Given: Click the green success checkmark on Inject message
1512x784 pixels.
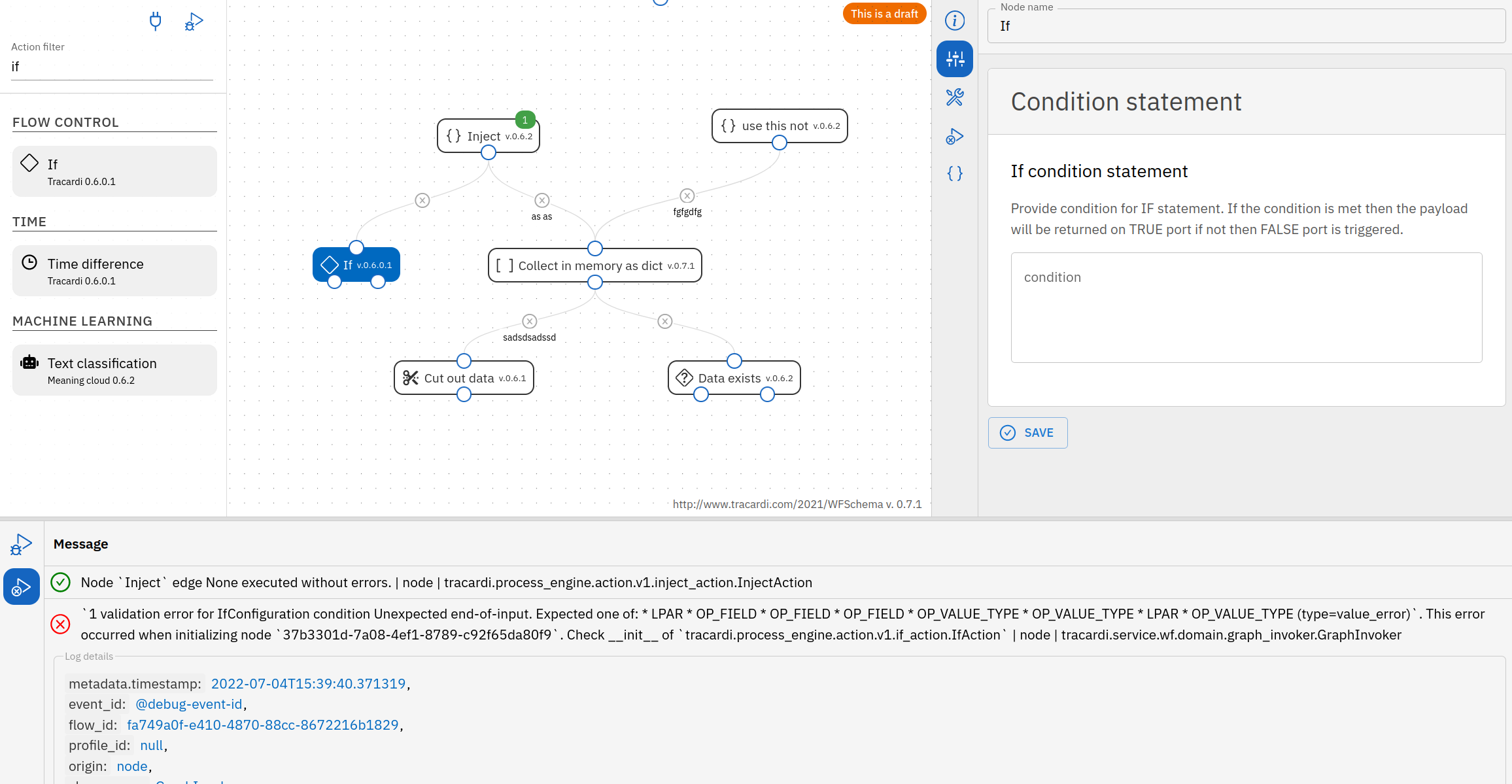Looking at the screenshot, I should (60, 582).
